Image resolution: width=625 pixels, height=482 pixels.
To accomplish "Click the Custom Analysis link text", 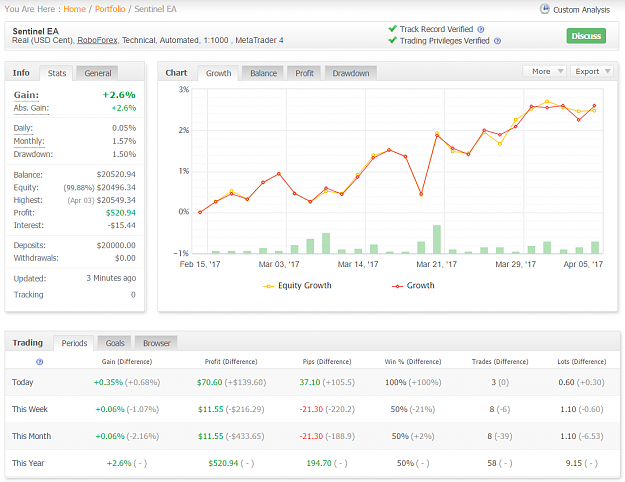I will [581, 10].
